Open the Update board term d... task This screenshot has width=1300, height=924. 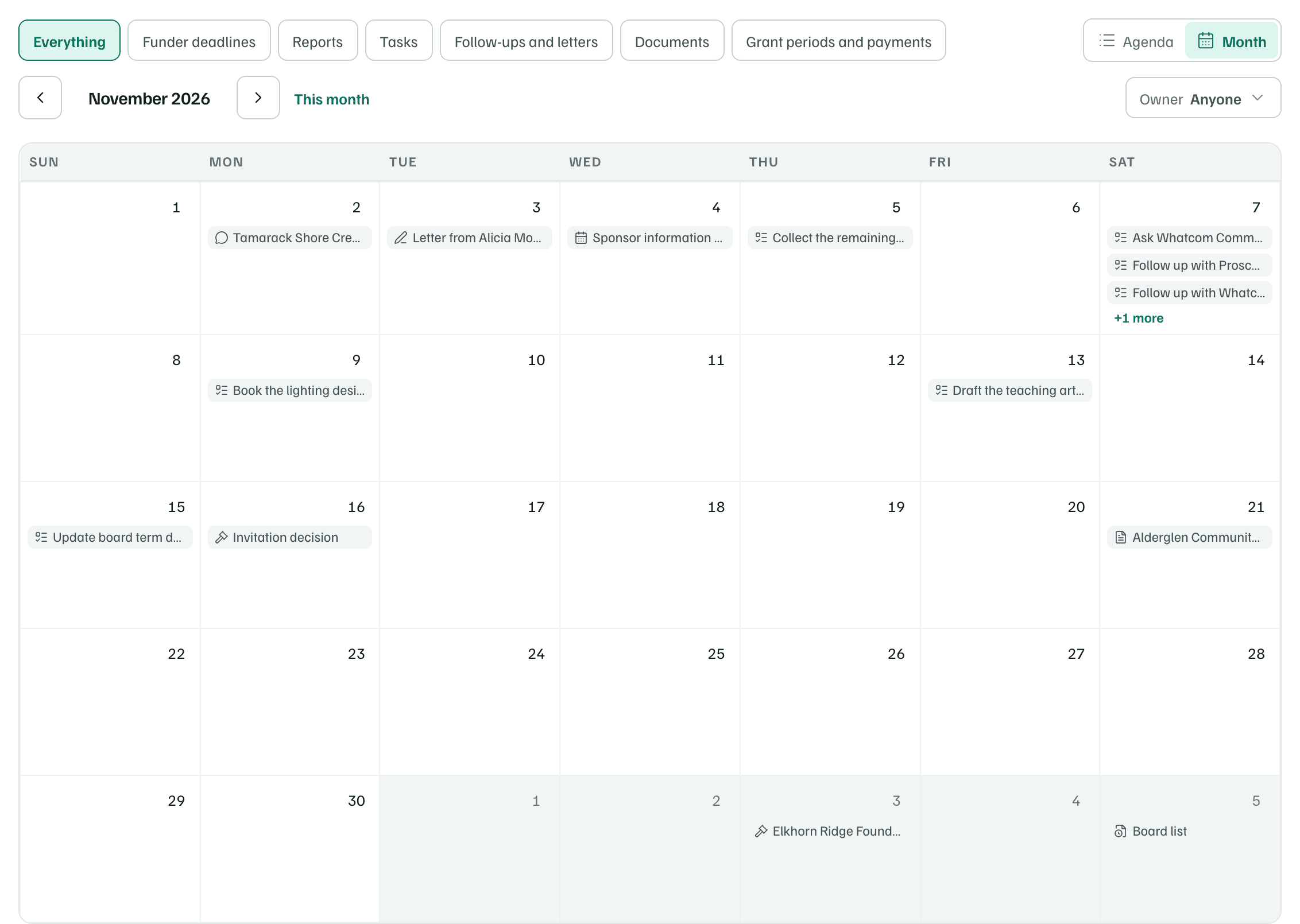coord(110,537)
